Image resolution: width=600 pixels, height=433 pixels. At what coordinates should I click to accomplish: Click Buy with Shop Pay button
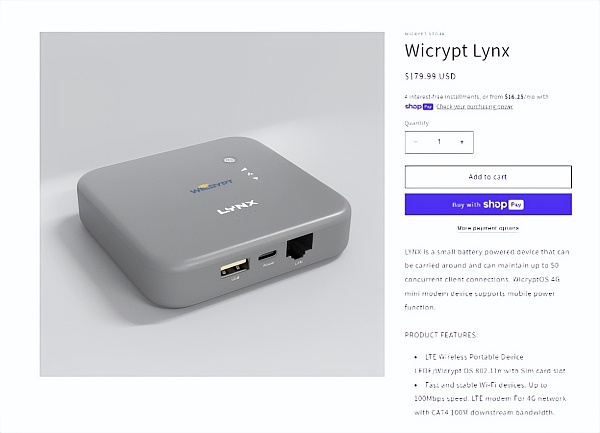click(488, 204)
